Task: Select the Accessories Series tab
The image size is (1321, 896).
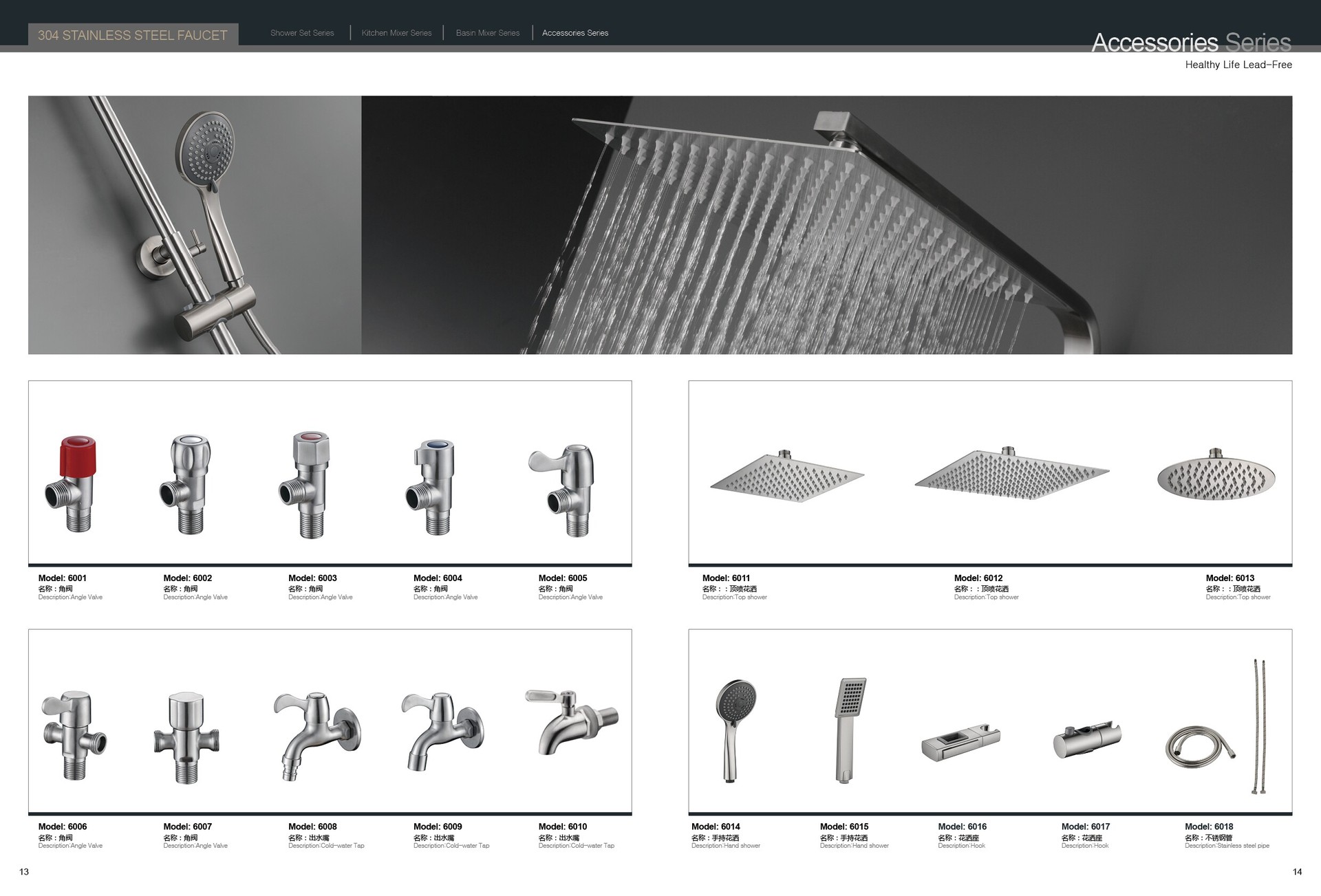Action: click(574, 33)
